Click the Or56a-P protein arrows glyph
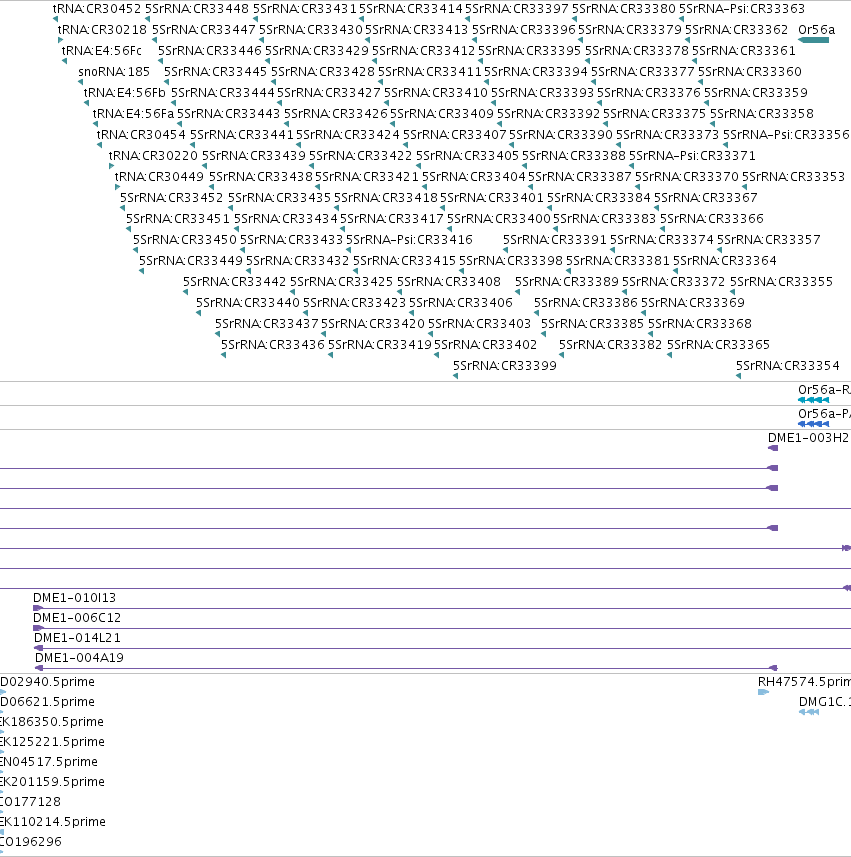 pos(813,424)
